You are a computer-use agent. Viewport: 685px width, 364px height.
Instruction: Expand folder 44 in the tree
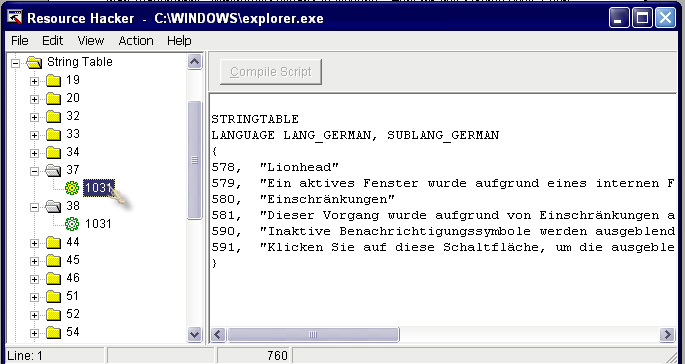point(34,243)
